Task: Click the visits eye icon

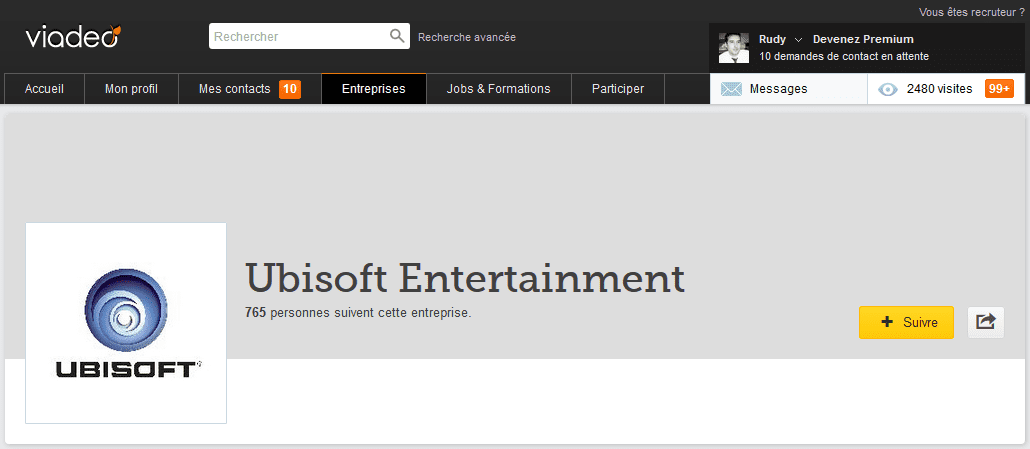Action: point(887,89)
